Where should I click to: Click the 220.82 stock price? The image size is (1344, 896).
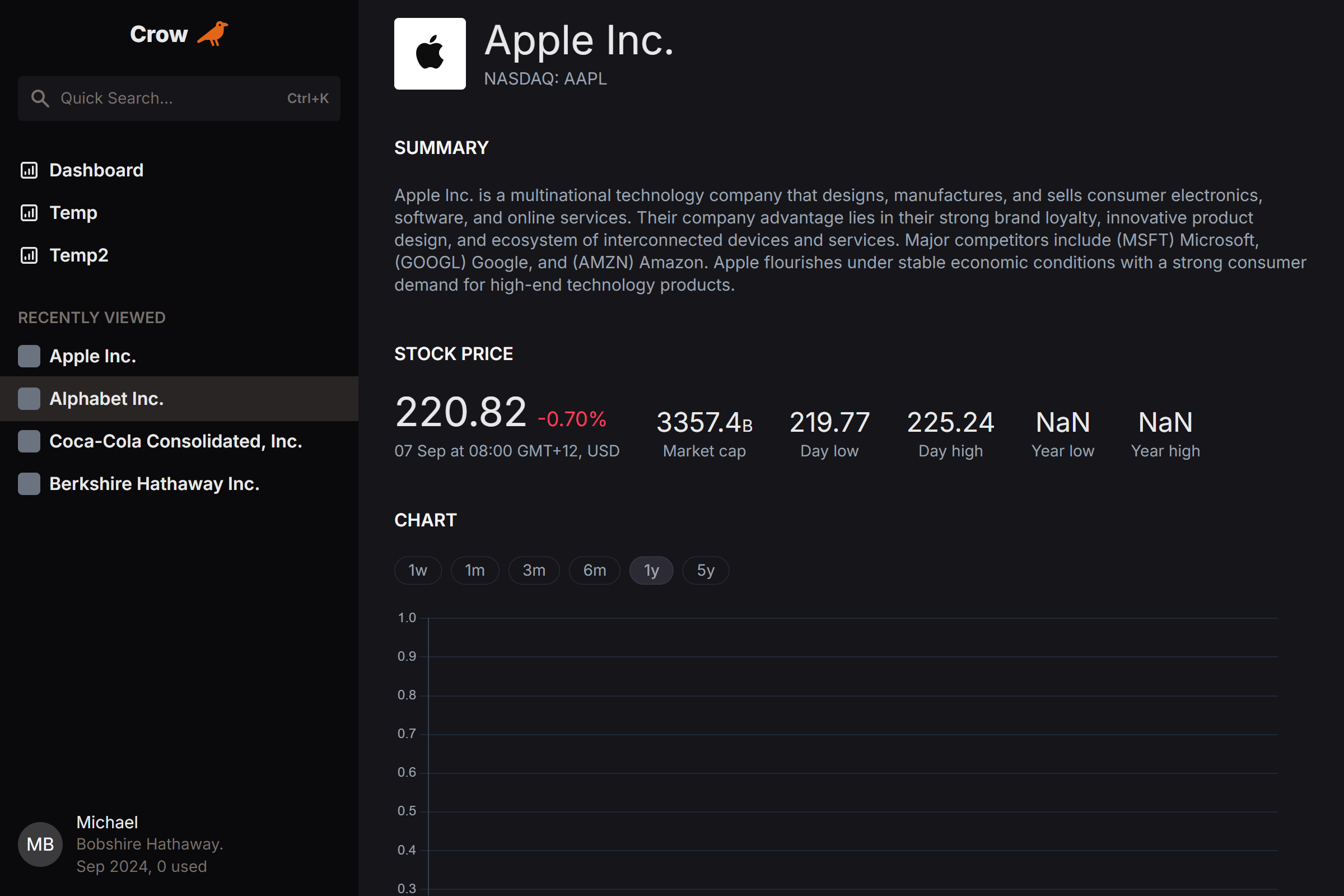[460, 412]
